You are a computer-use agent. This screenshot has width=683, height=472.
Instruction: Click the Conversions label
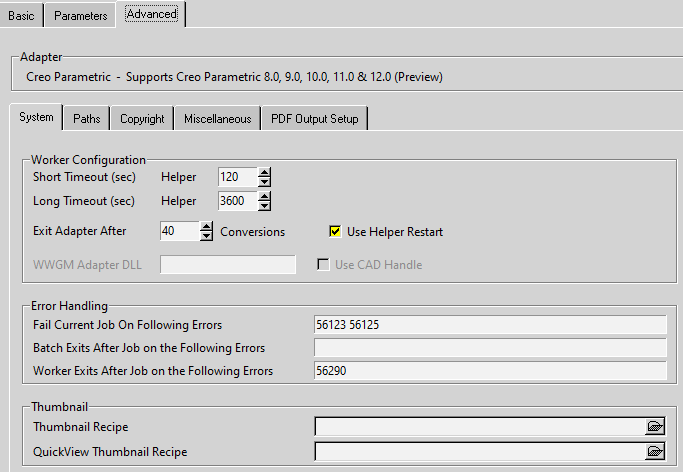[x=253, y=232]
